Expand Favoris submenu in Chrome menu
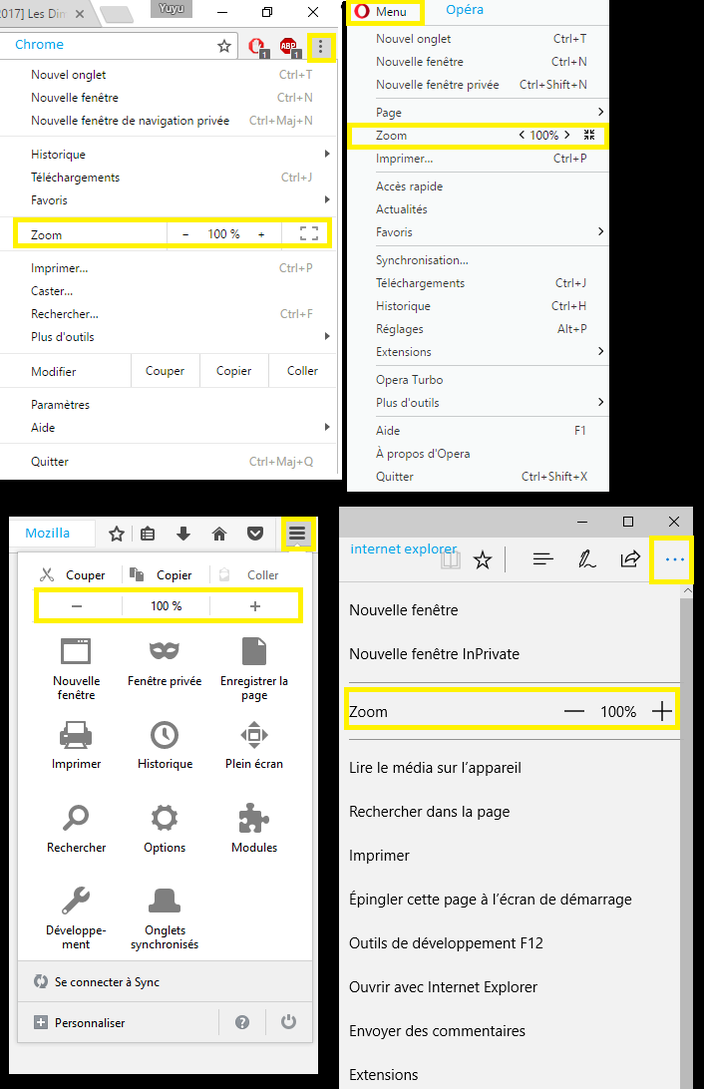 (327, 199)
